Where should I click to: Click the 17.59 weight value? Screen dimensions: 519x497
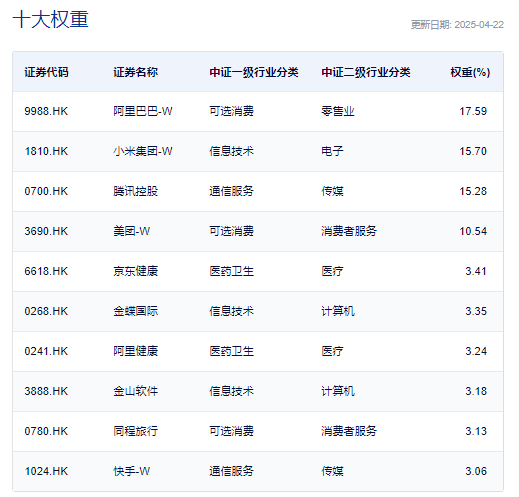[x=473, y=111]
